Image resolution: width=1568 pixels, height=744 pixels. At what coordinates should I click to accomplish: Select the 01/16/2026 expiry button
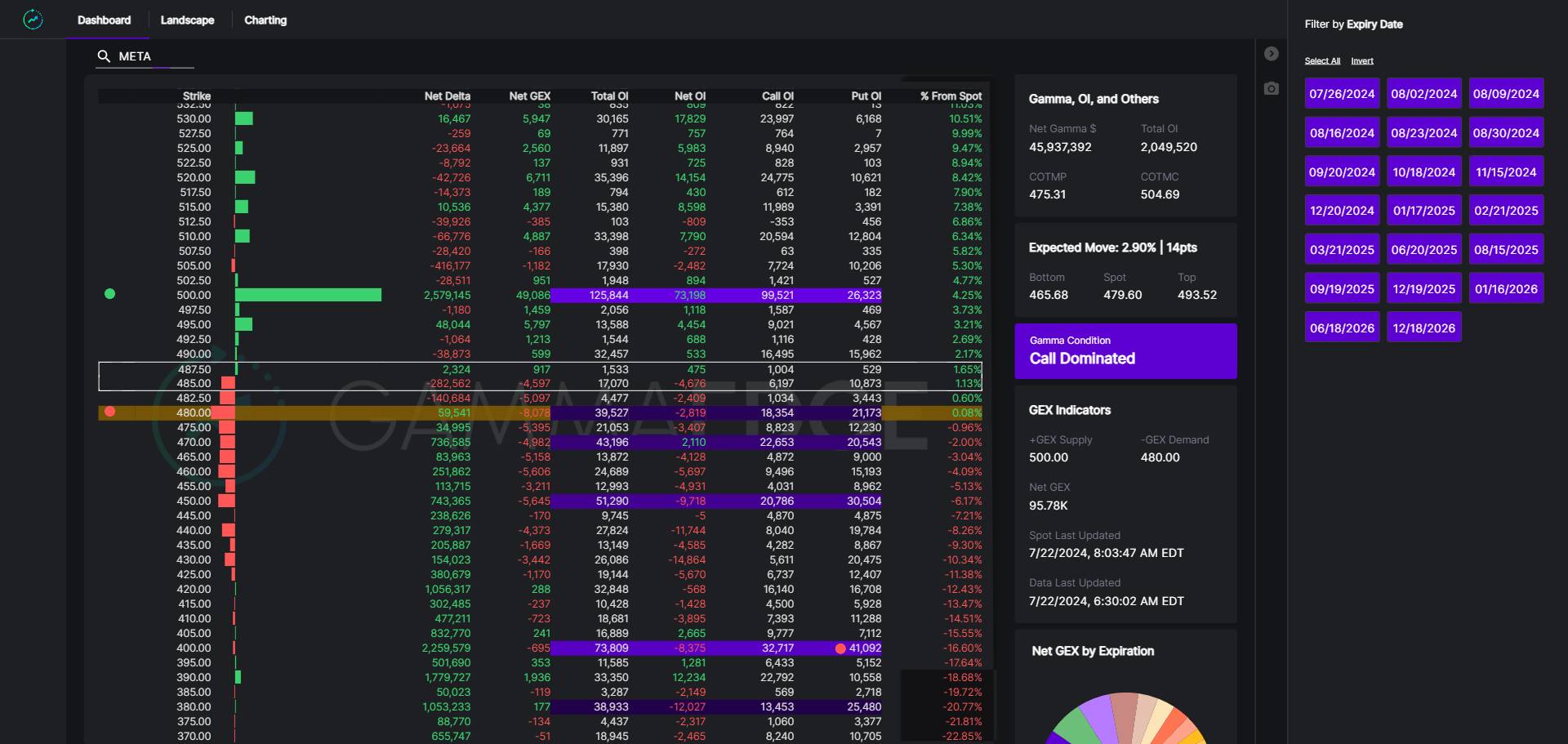[1506, 288]
